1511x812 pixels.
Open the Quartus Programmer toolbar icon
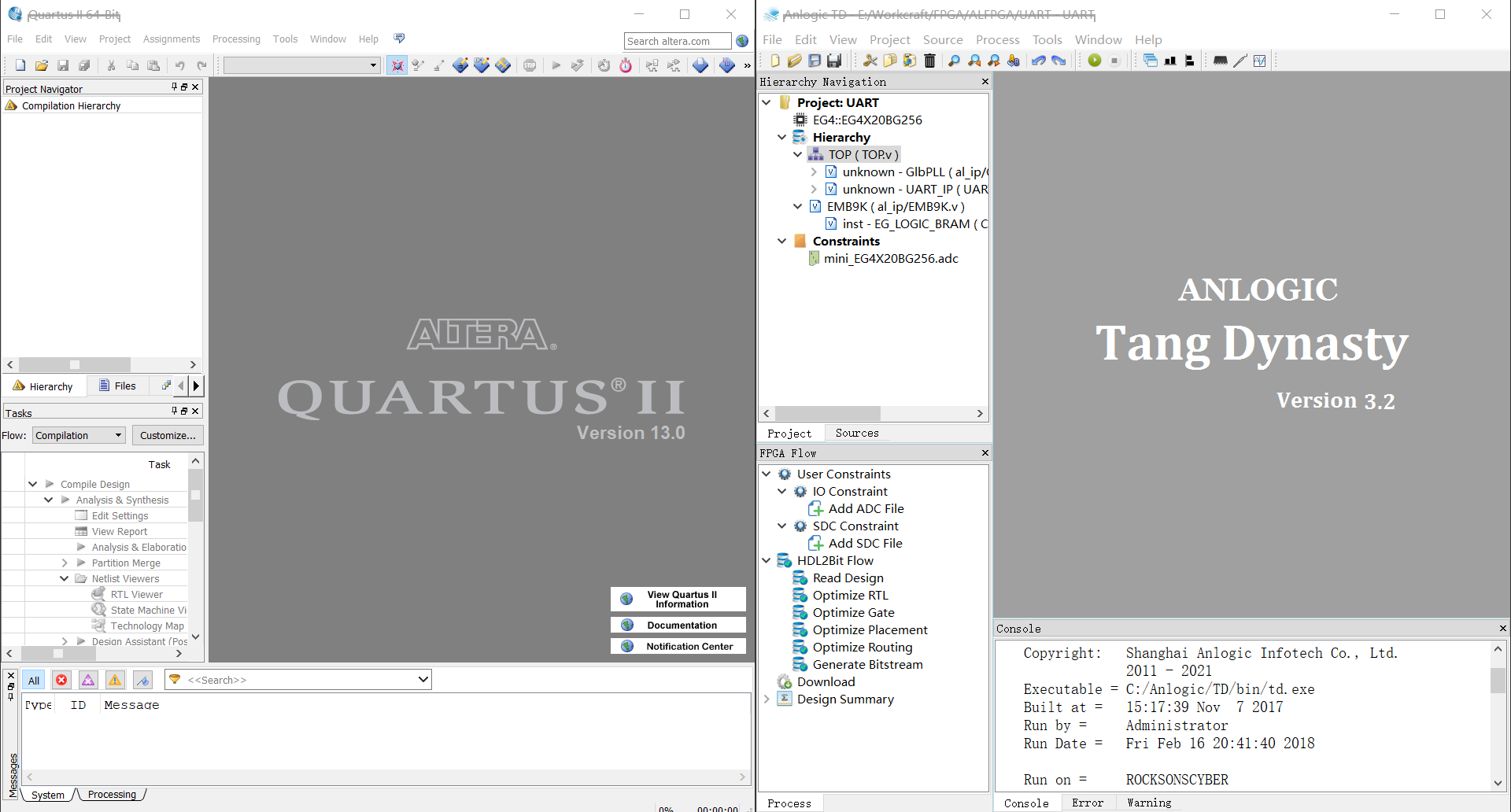[x=726, y=65]
